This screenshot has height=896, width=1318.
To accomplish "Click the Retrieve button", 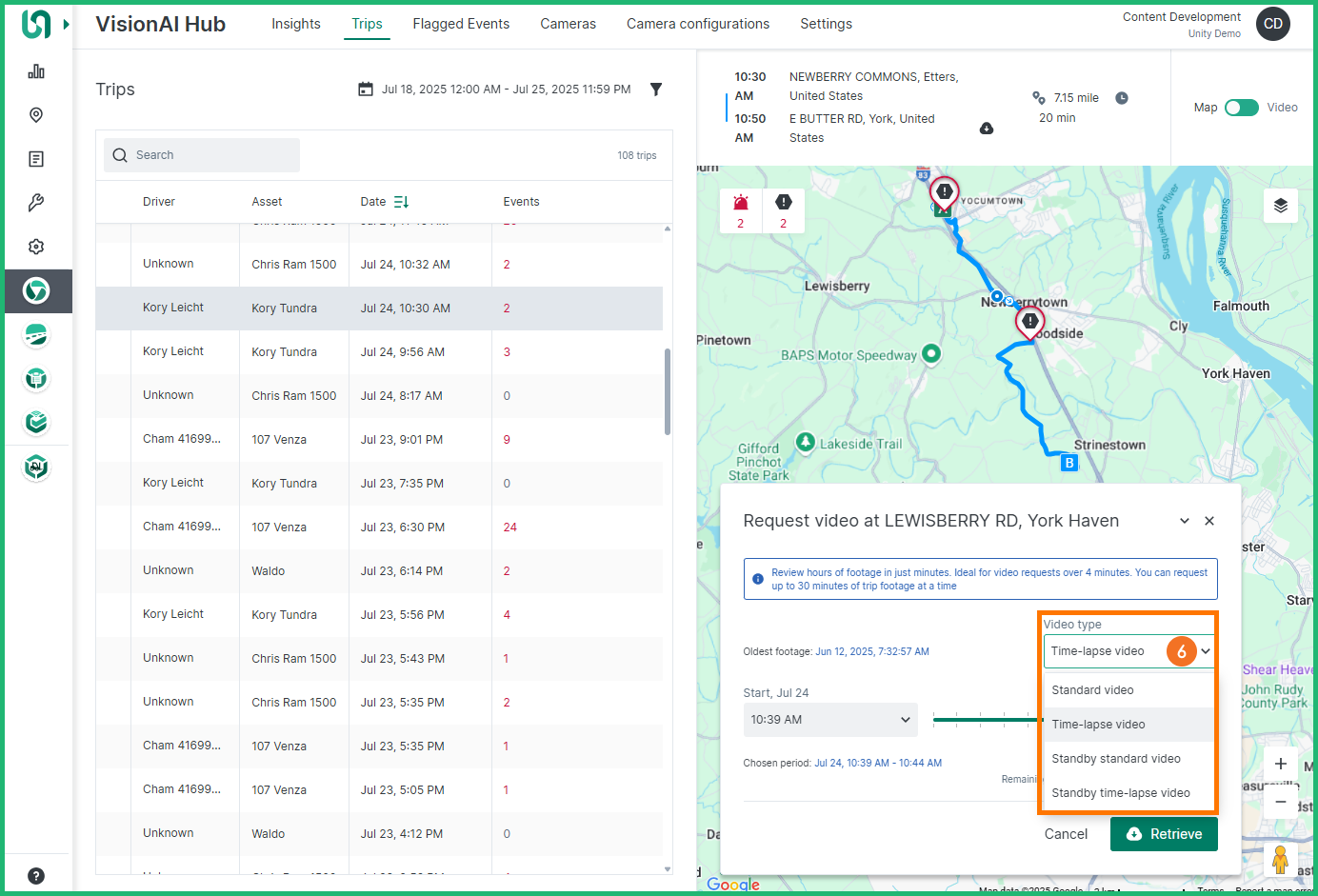I will click(1164, 834).
